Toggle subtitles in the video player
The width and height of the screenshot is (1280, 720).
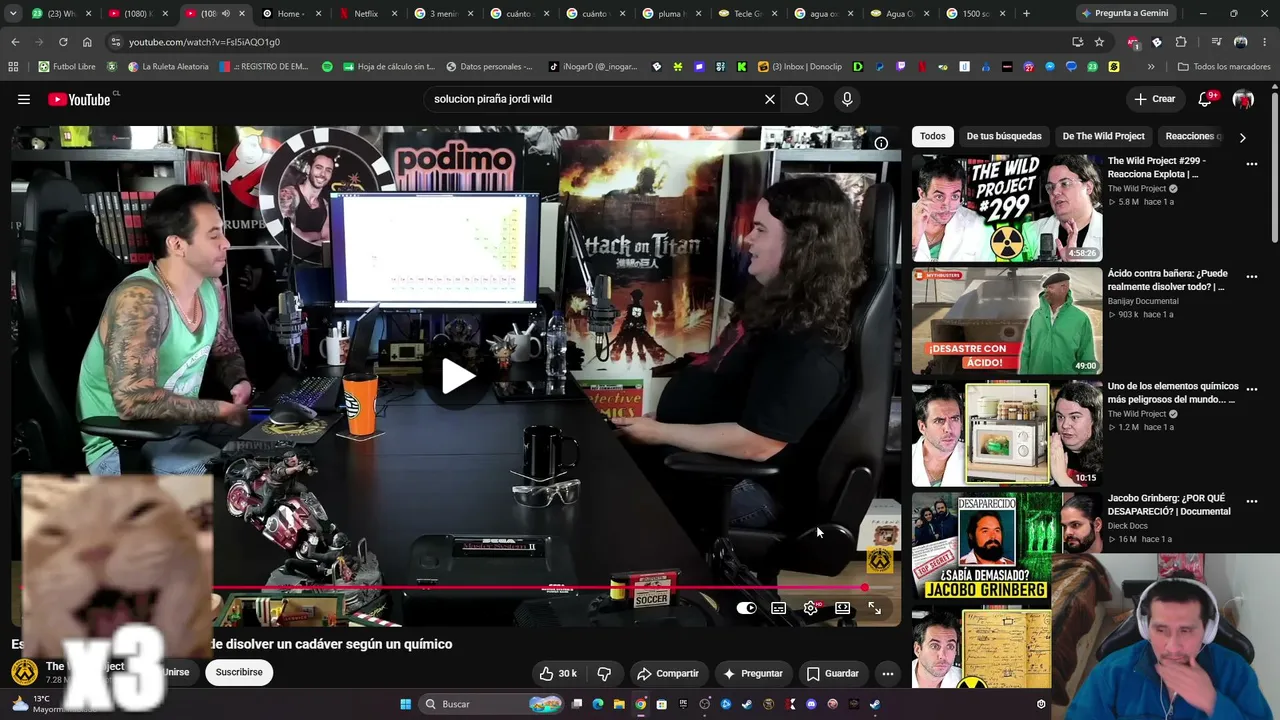tap(779, 608)
